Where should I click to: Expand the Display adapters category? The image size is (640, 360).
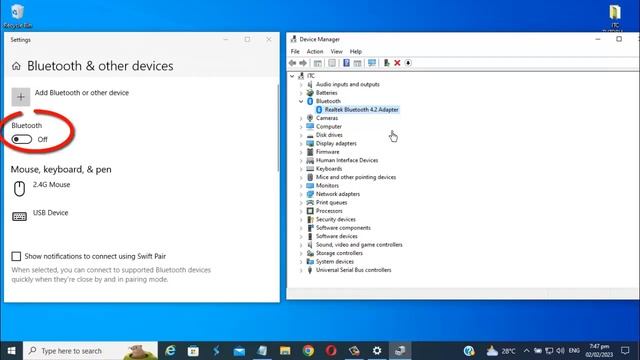point(301,144)
